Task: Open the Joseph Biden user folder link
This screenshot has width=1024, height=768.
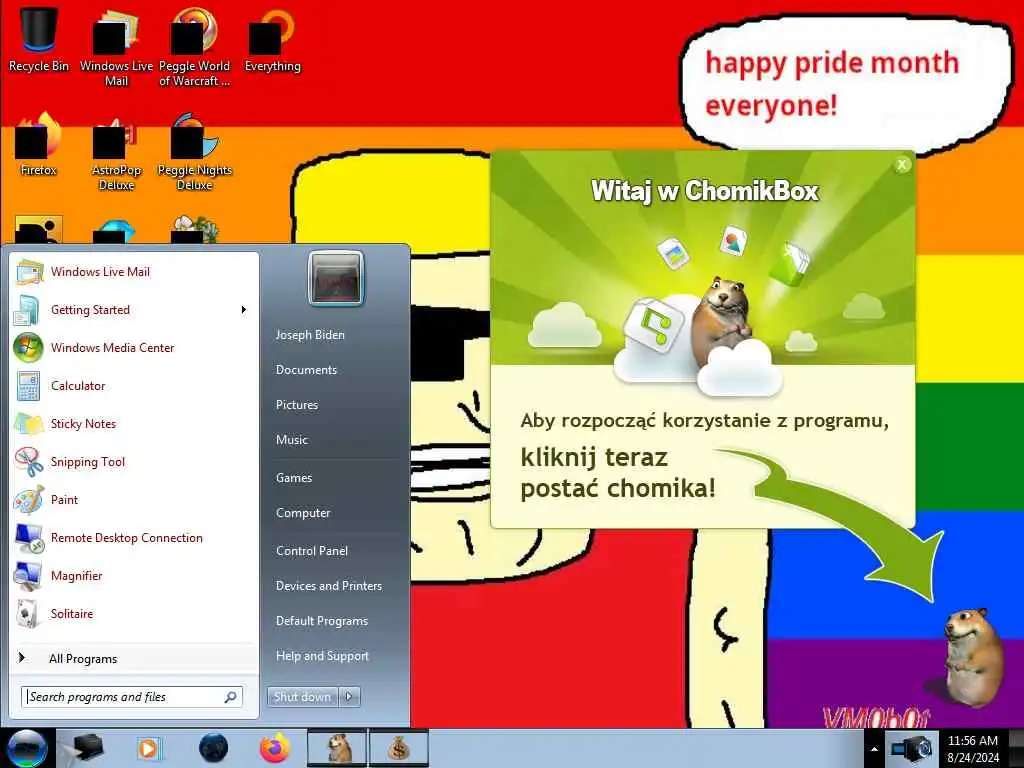Action: tap(310, 334)
